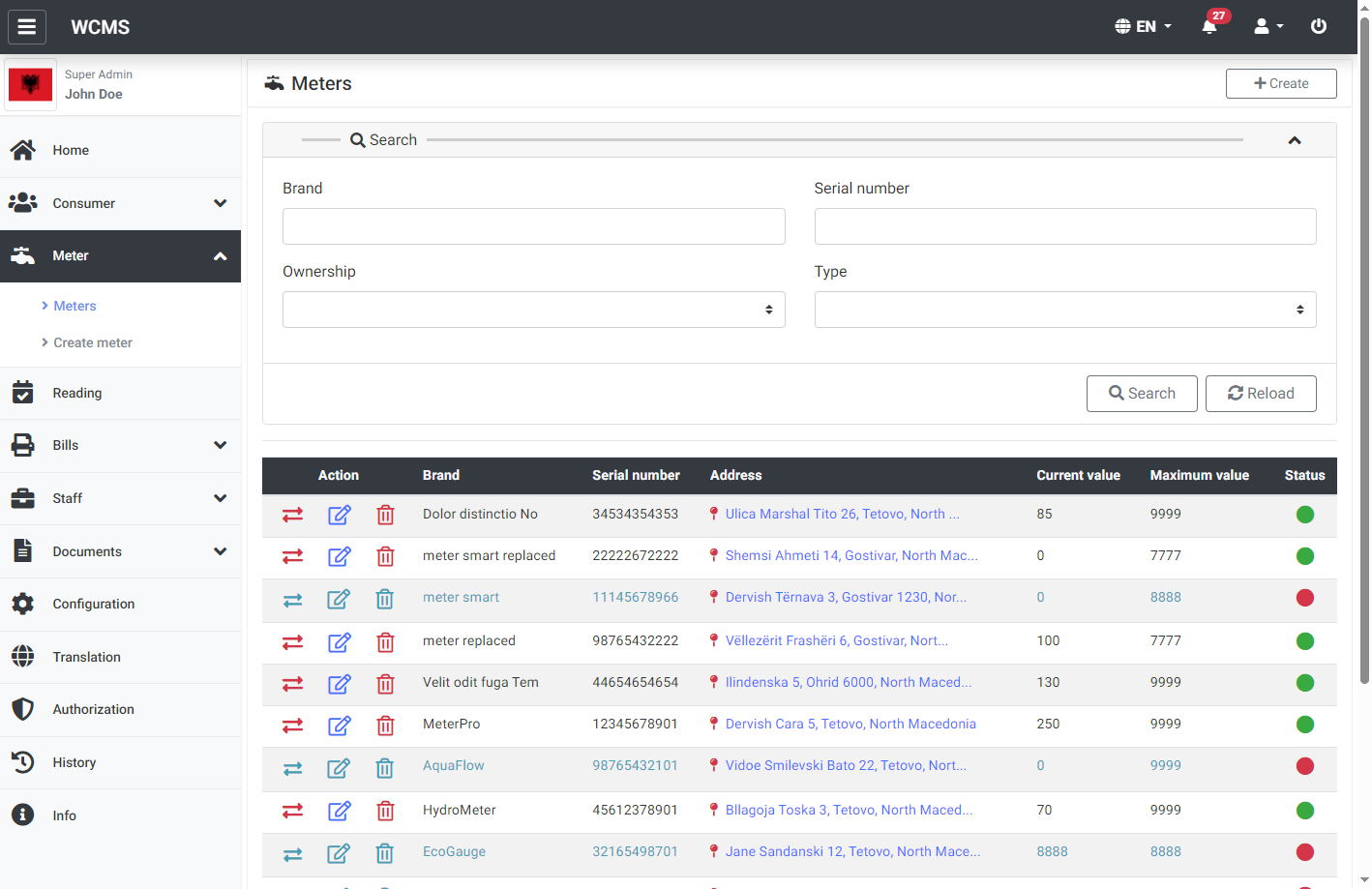The height and width of the screenshot is (889, 1372).
Task: Open the Reading section
Action: [x=120, y=393]
